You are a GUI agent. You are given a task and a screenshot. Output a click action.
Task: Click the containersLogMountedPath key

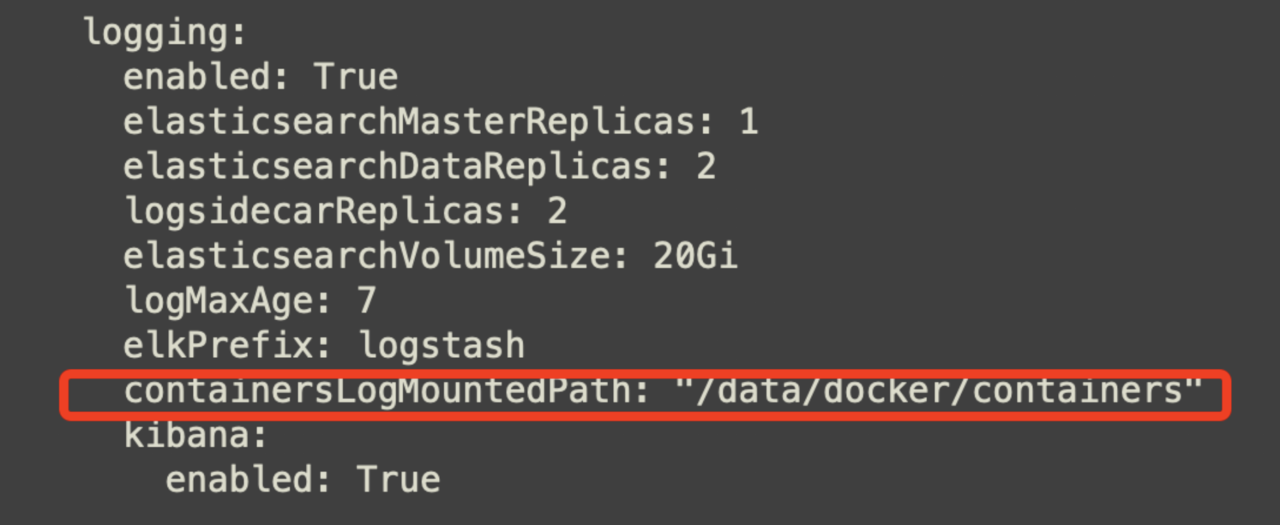click(387, 391)
